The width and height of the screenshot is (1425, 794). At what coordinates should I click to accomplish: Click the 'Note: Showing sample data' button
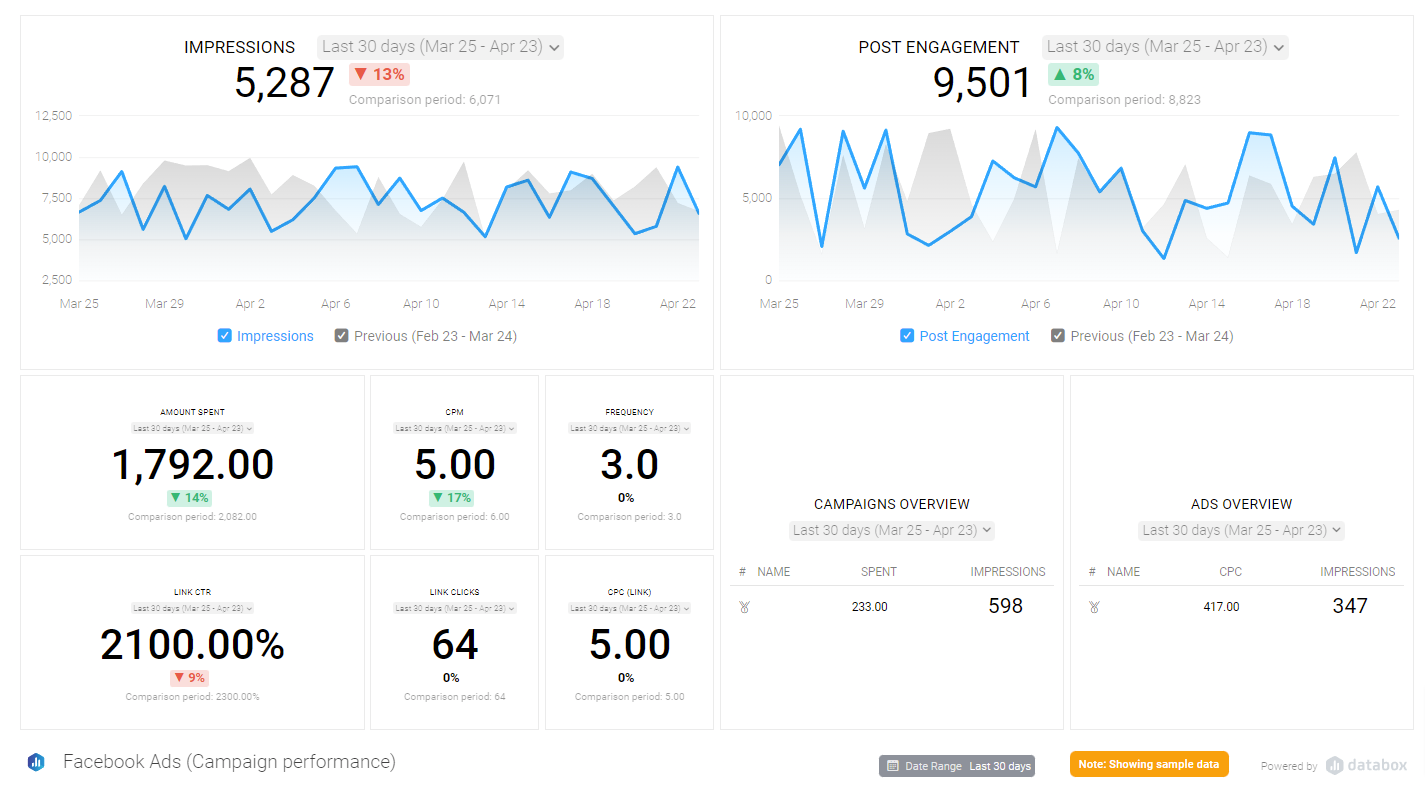pos(1148,764)
